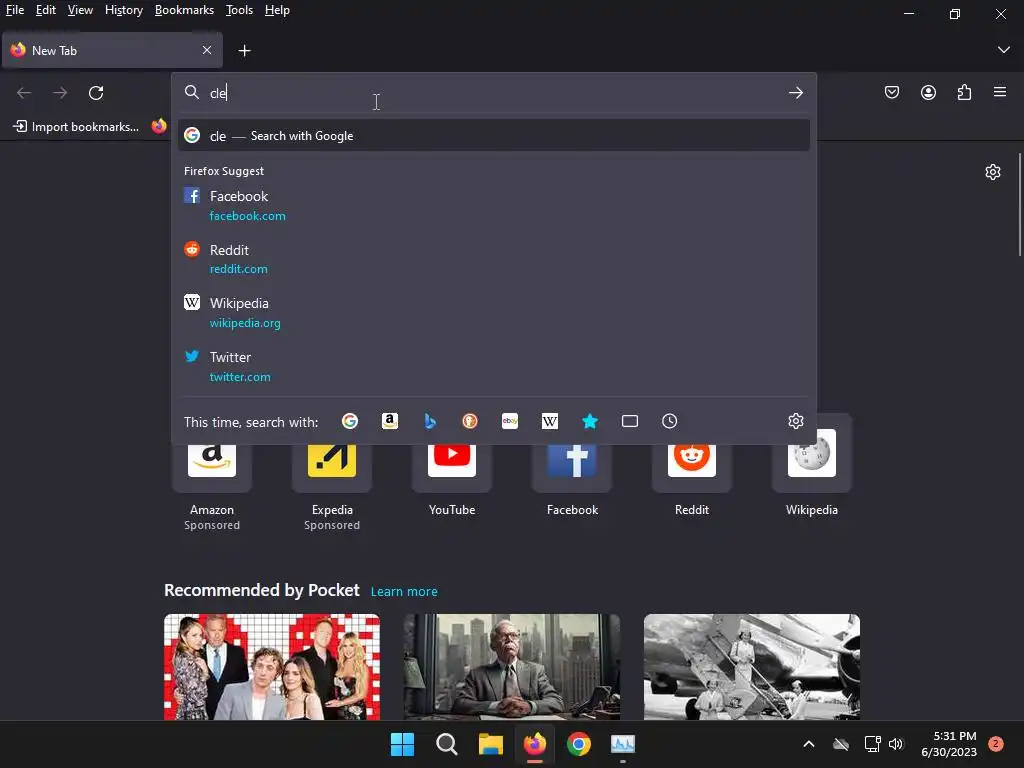Viewport: 1024px width, 768px height.
Task: Search this time with eBay icon
Action: point(510,421)
